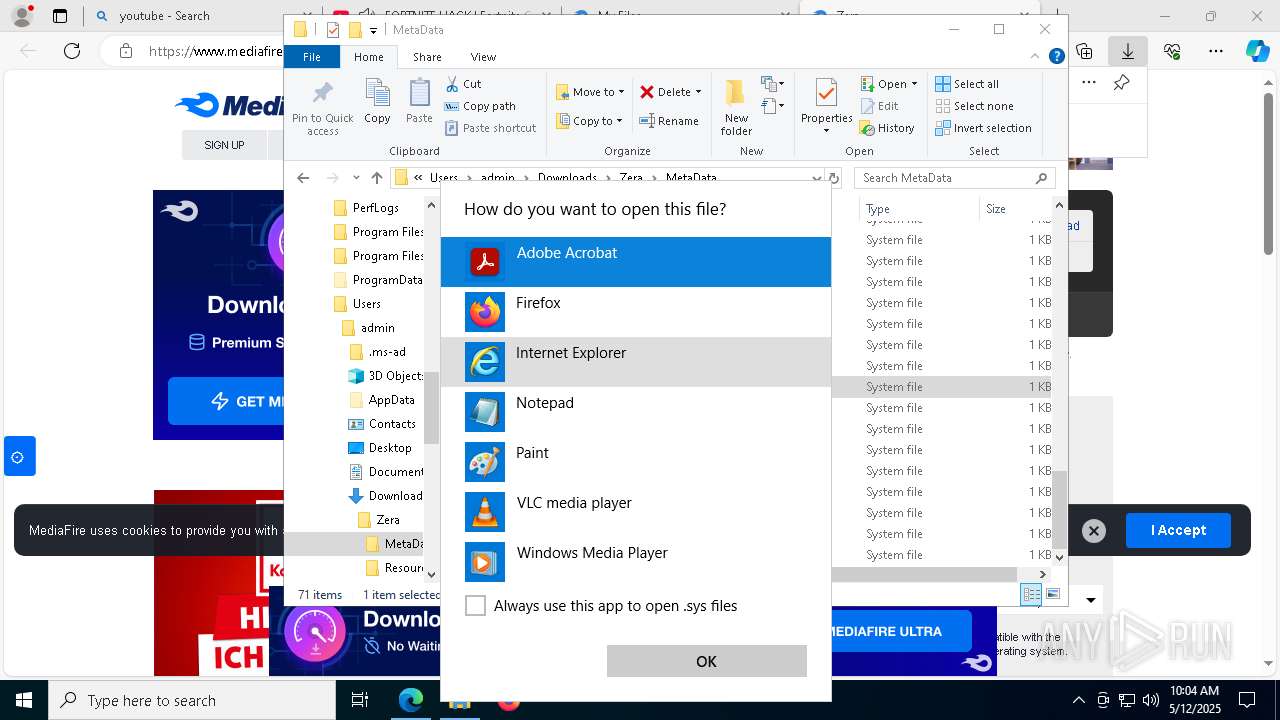
Task: Create a New folder from ribbon
Action: tap(736, 108)
